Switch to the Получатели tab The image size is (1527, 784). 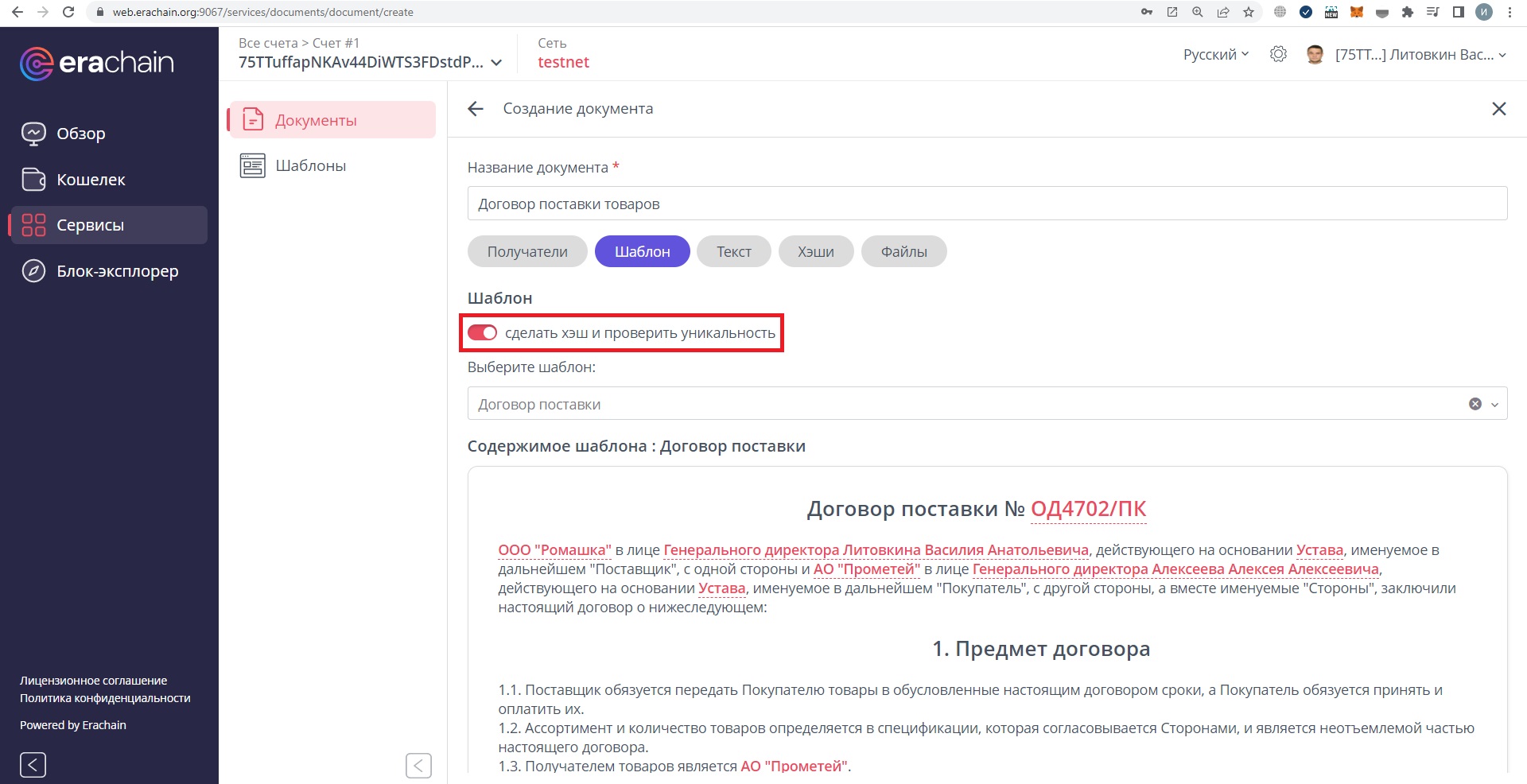(x=526, y=250)
